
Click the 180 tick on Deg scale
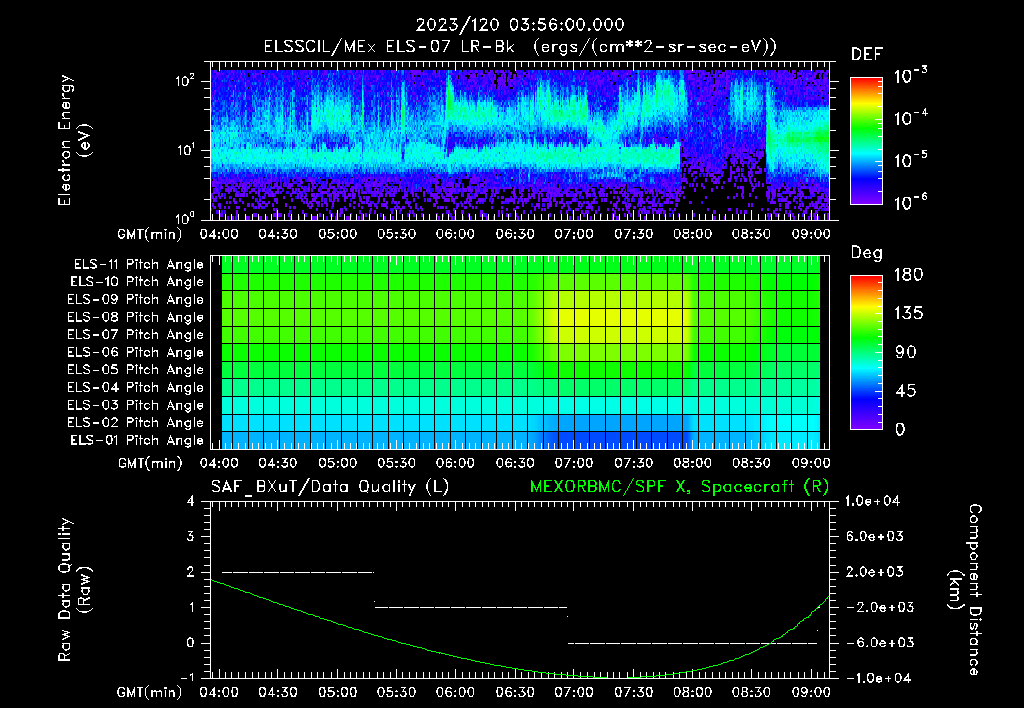click(x=908, y=275)
